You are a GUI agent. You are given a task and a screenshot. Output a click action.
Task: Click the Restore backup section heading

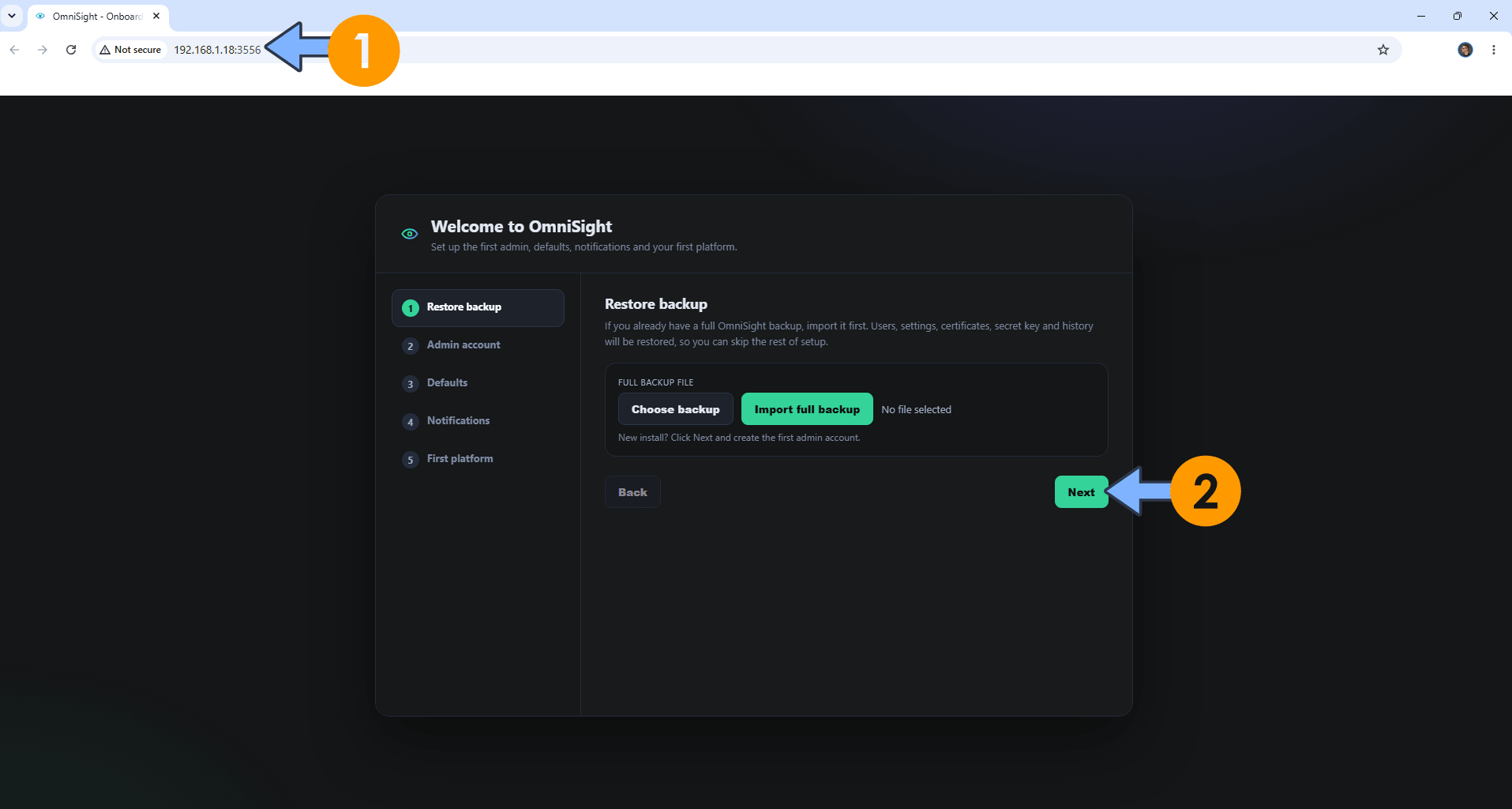[x=656, y=304]
